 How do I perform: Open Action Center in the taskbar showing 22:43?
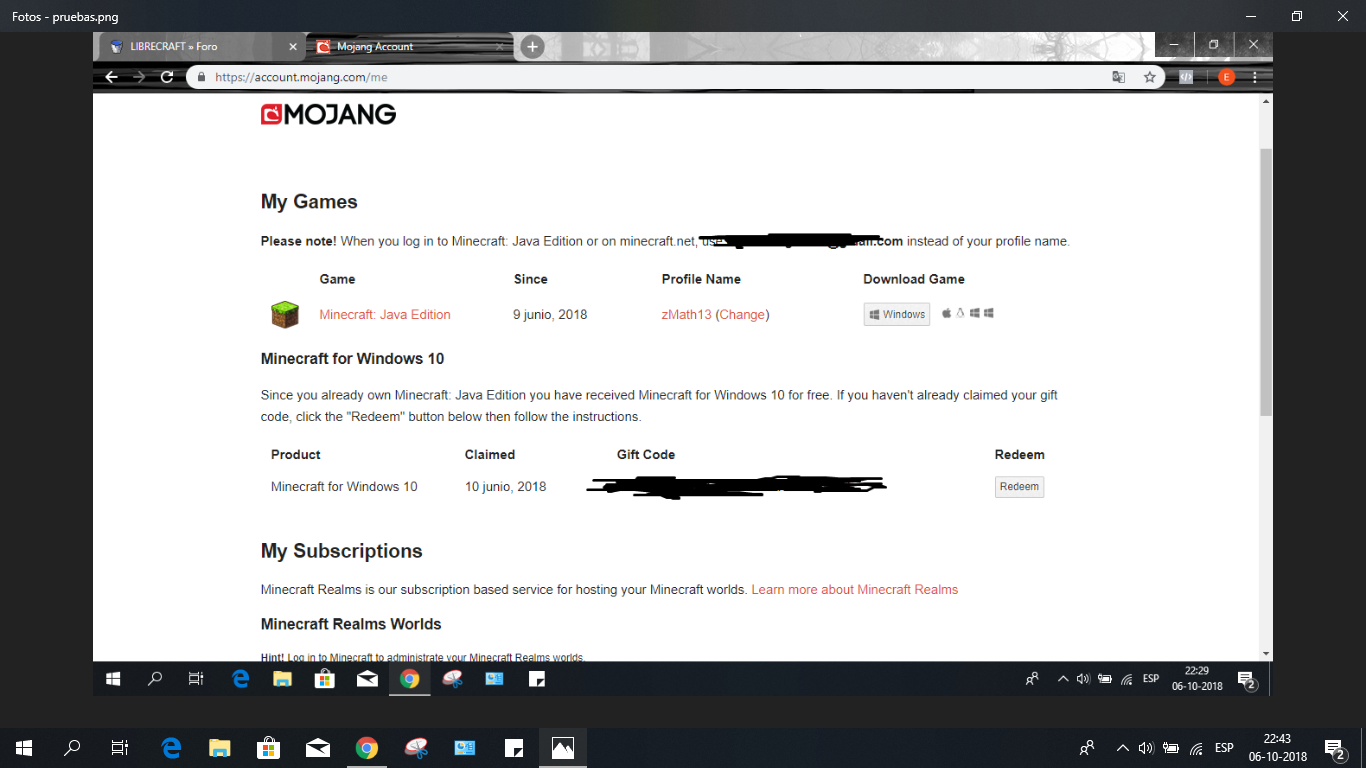tap(1334, 748)
